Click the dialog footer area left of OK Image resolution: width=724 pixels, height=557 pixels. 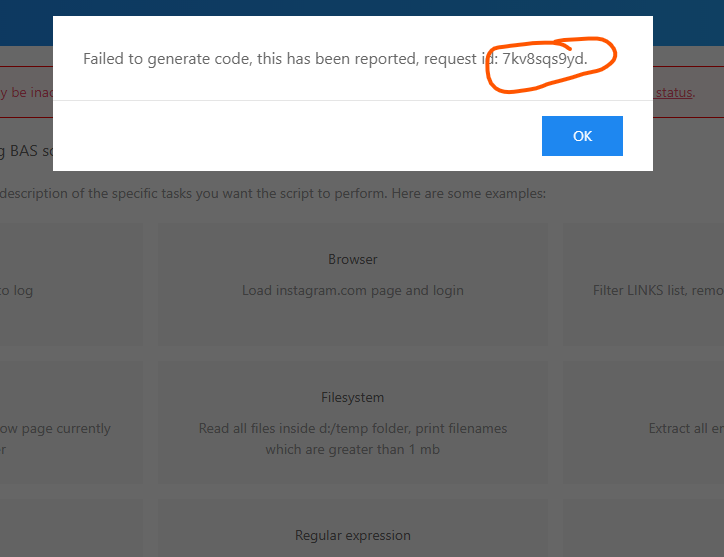[300, 136]
